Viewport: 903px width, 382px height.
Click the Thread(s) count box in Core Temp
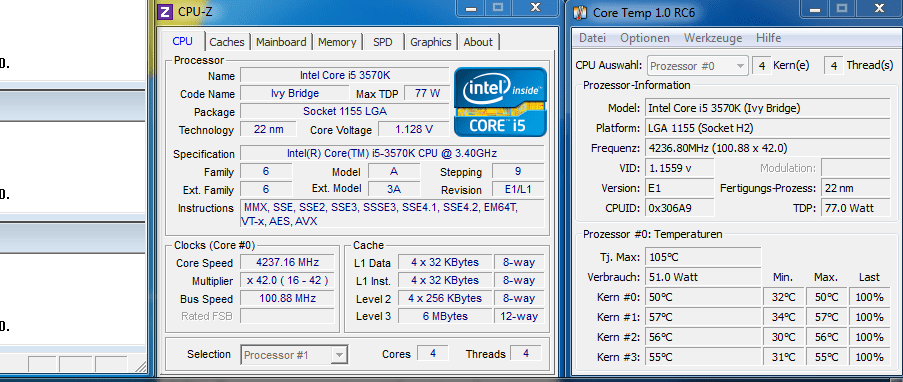pos(833,66)
